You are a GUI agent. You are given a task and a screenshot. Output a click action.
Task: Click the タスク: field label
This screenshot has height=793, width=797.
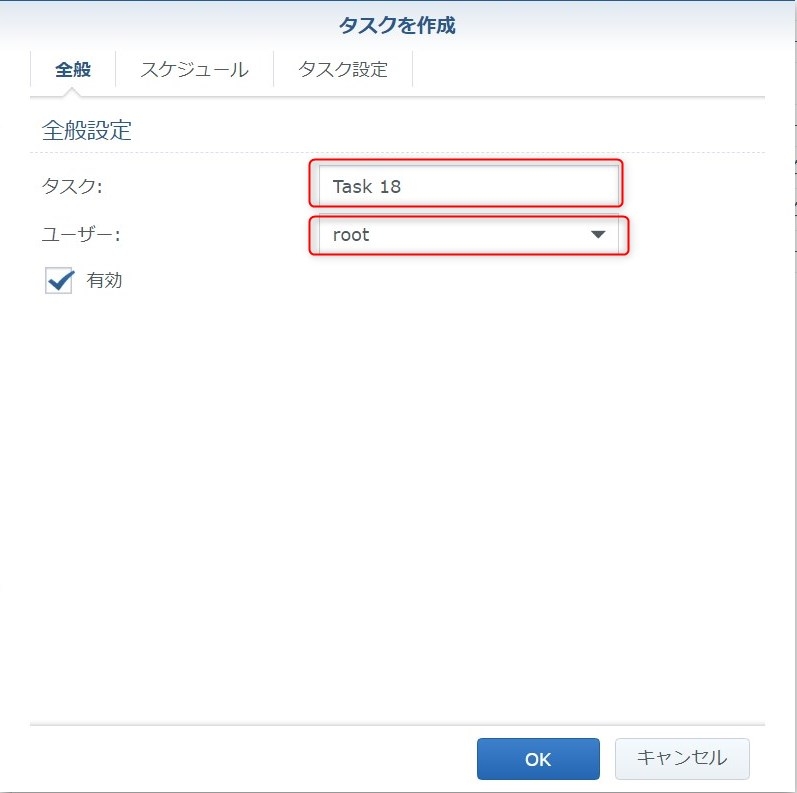(72, 186)
